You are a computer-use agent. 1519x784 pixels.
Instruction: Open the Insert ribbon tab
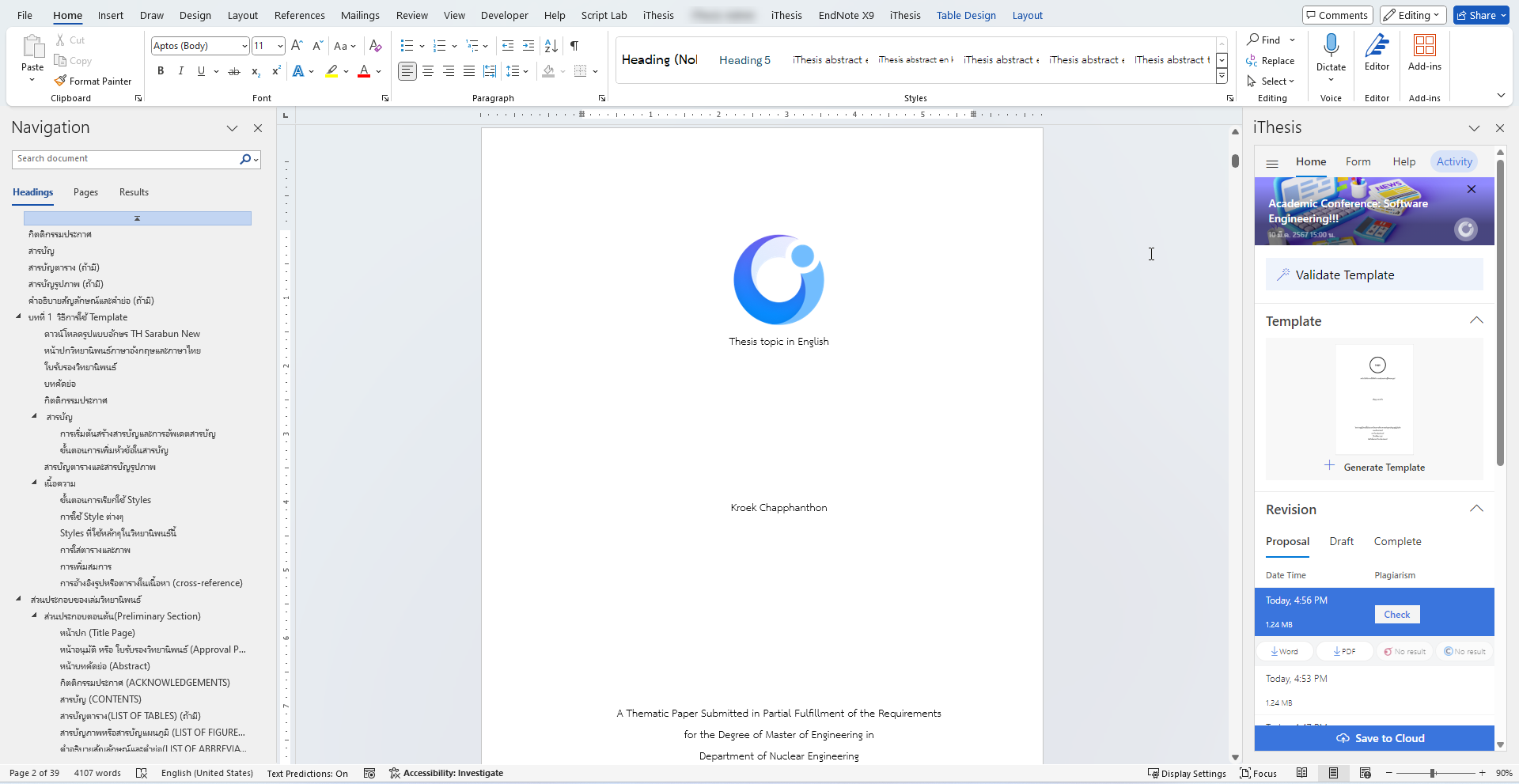tap(111, 15)
